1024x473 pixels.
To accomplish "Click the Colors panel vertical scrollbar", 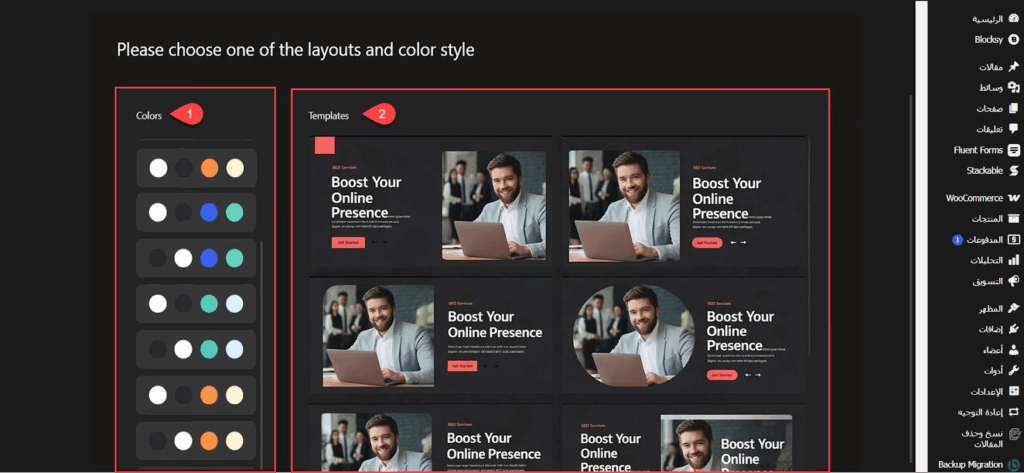I will point(262,353).
